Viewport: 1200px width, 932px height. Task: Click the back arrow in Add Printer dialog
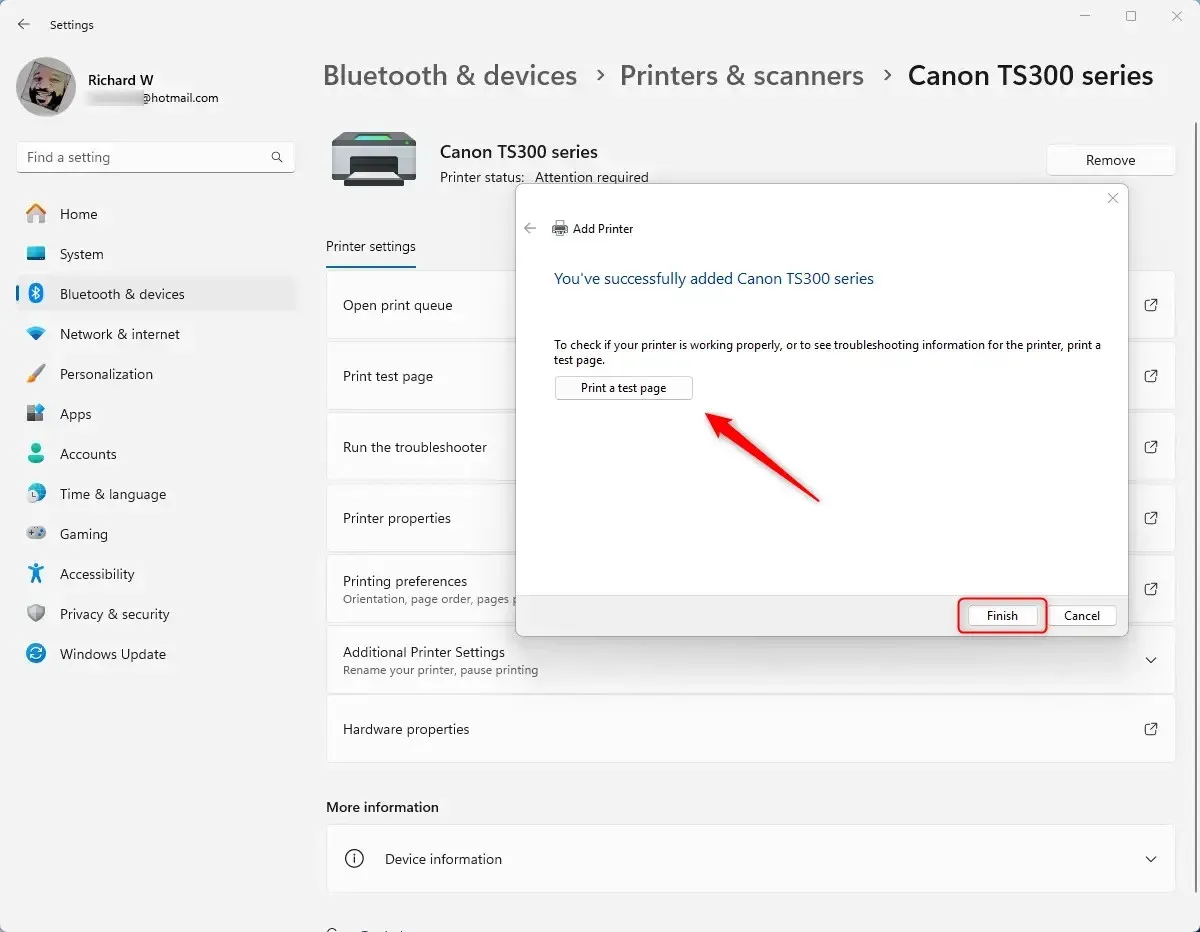point(530,228)
